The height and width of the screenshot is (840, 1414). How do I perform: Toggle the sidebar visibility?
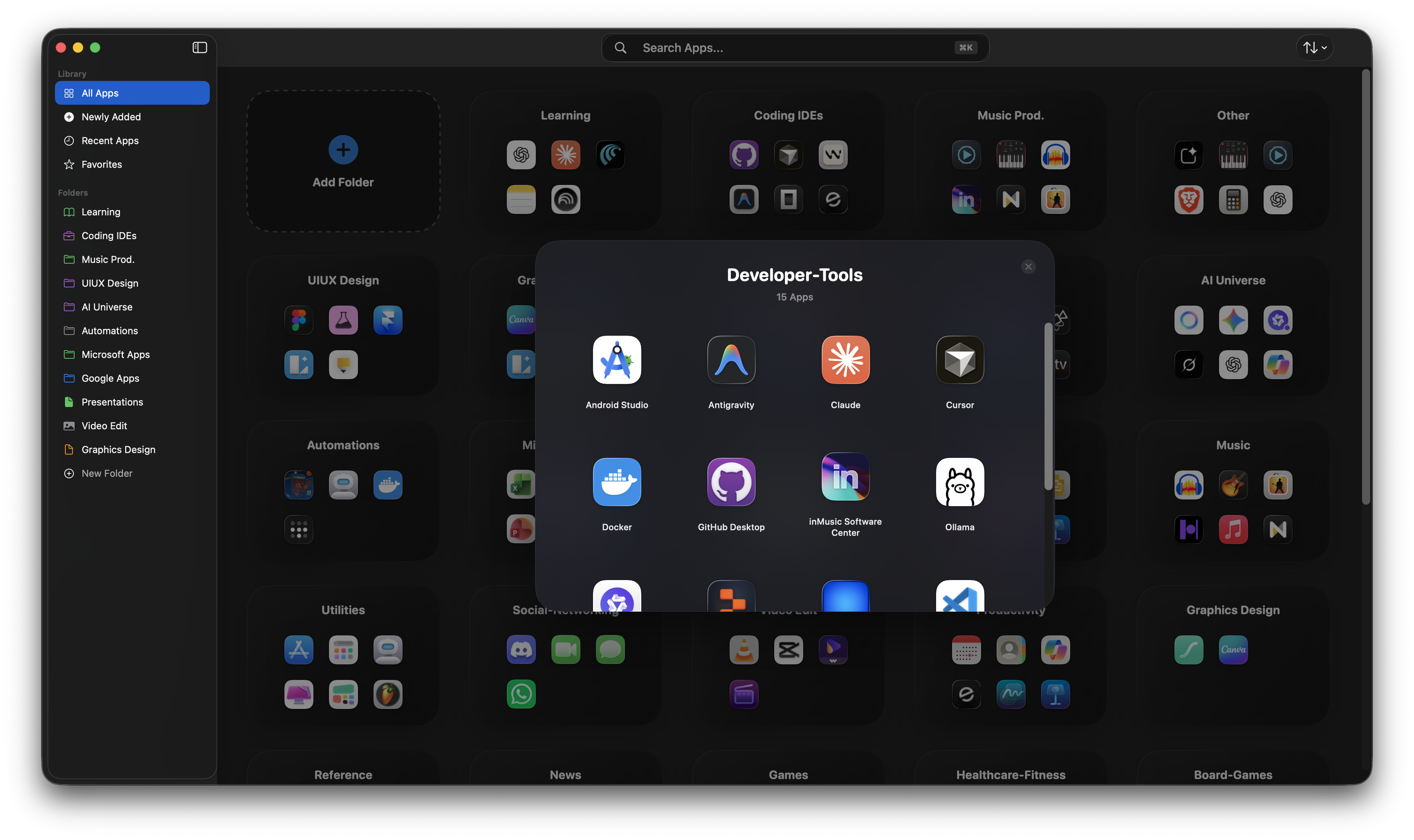click(x=200, y=48)
